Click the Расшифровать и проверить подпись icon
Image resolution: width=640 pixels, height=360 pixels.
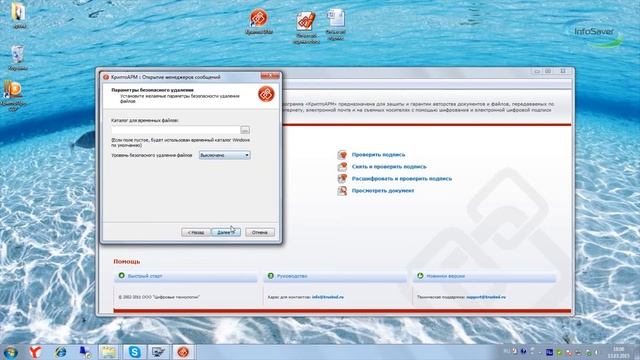point(342,178)
